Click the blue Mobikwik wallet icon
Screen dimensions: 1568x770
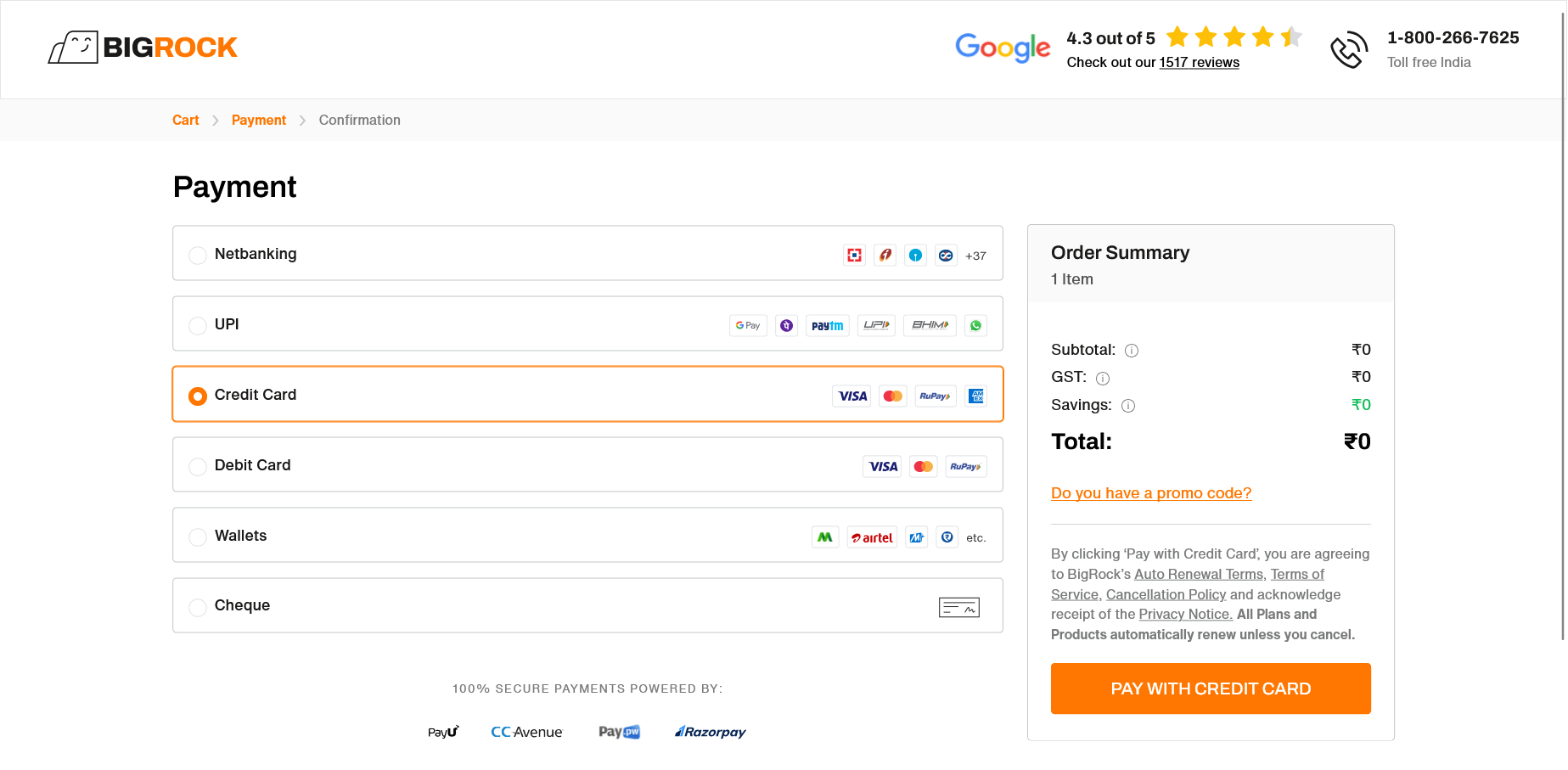(x=917, y=537)
